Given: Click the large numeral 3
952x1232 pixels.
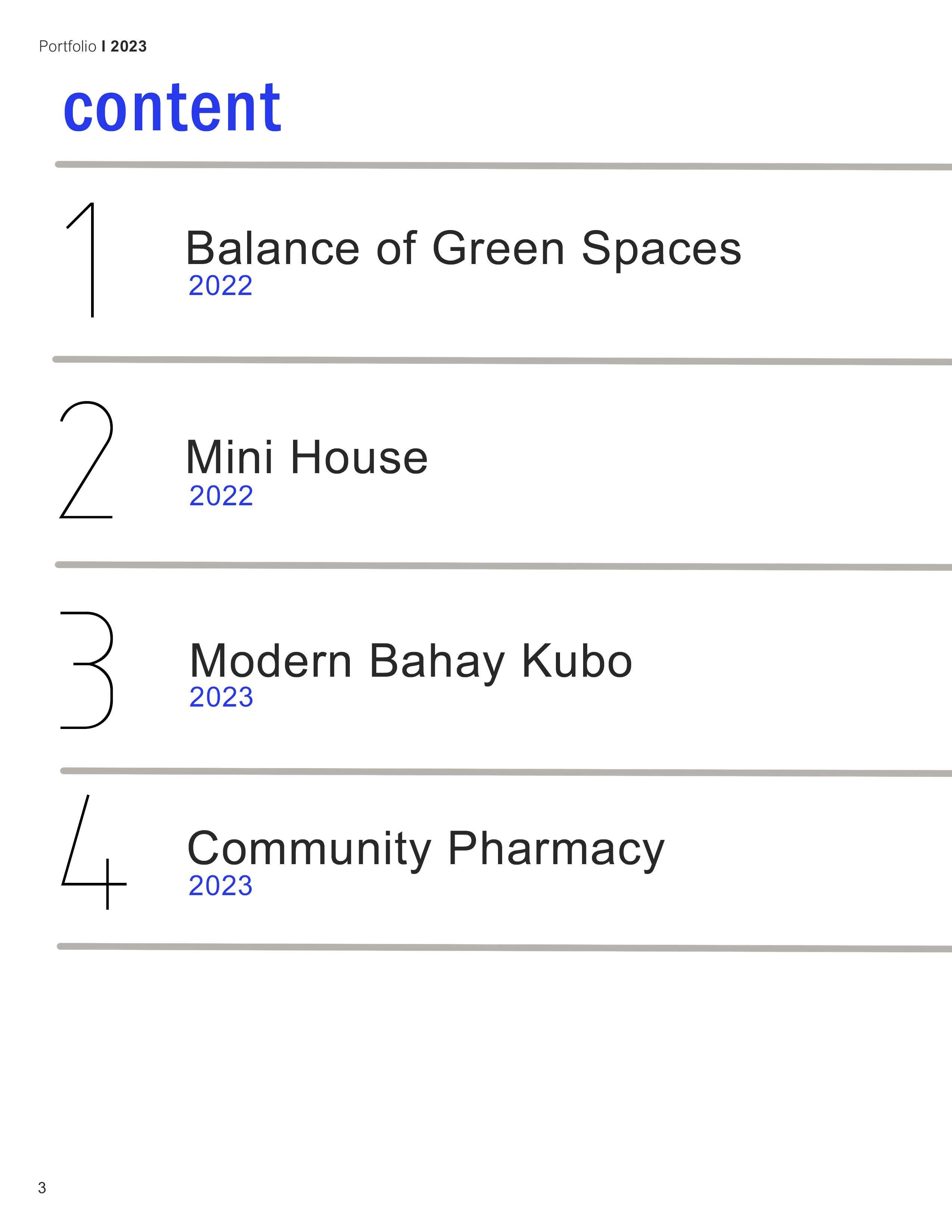Looking at the screenshot, I should click(x=87, y=670).
